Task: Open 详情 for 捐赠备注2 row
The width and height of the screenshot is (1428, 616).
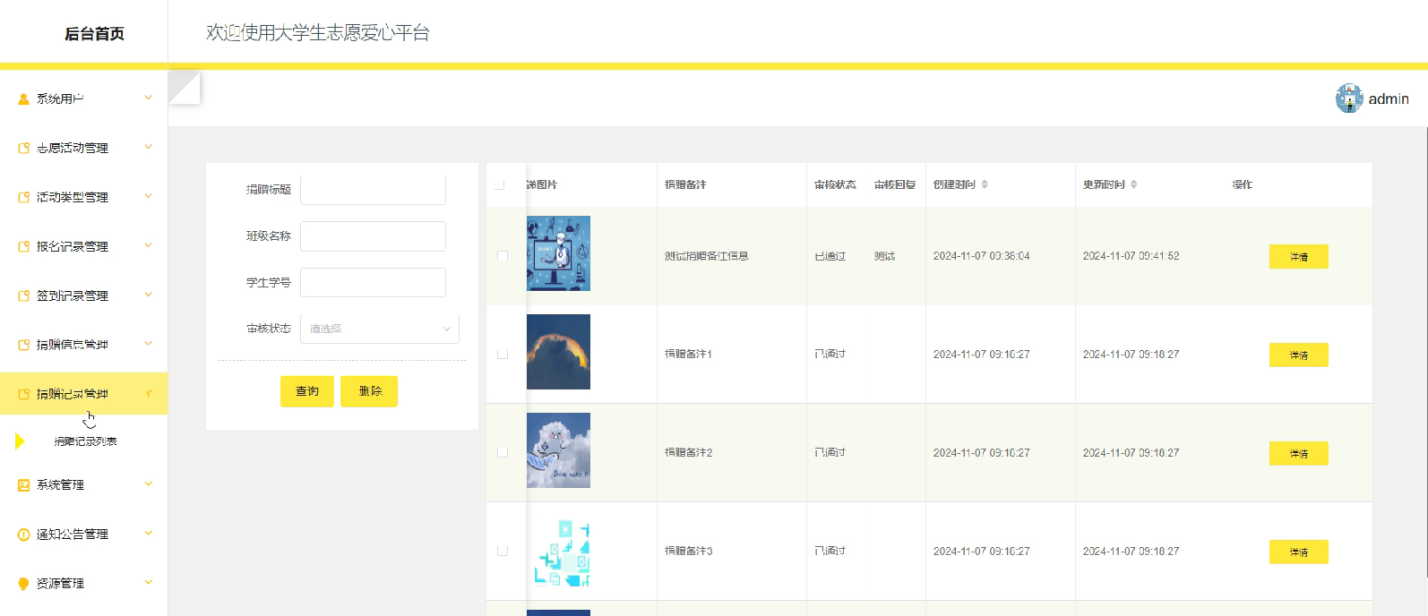Action: (1299, 453)
